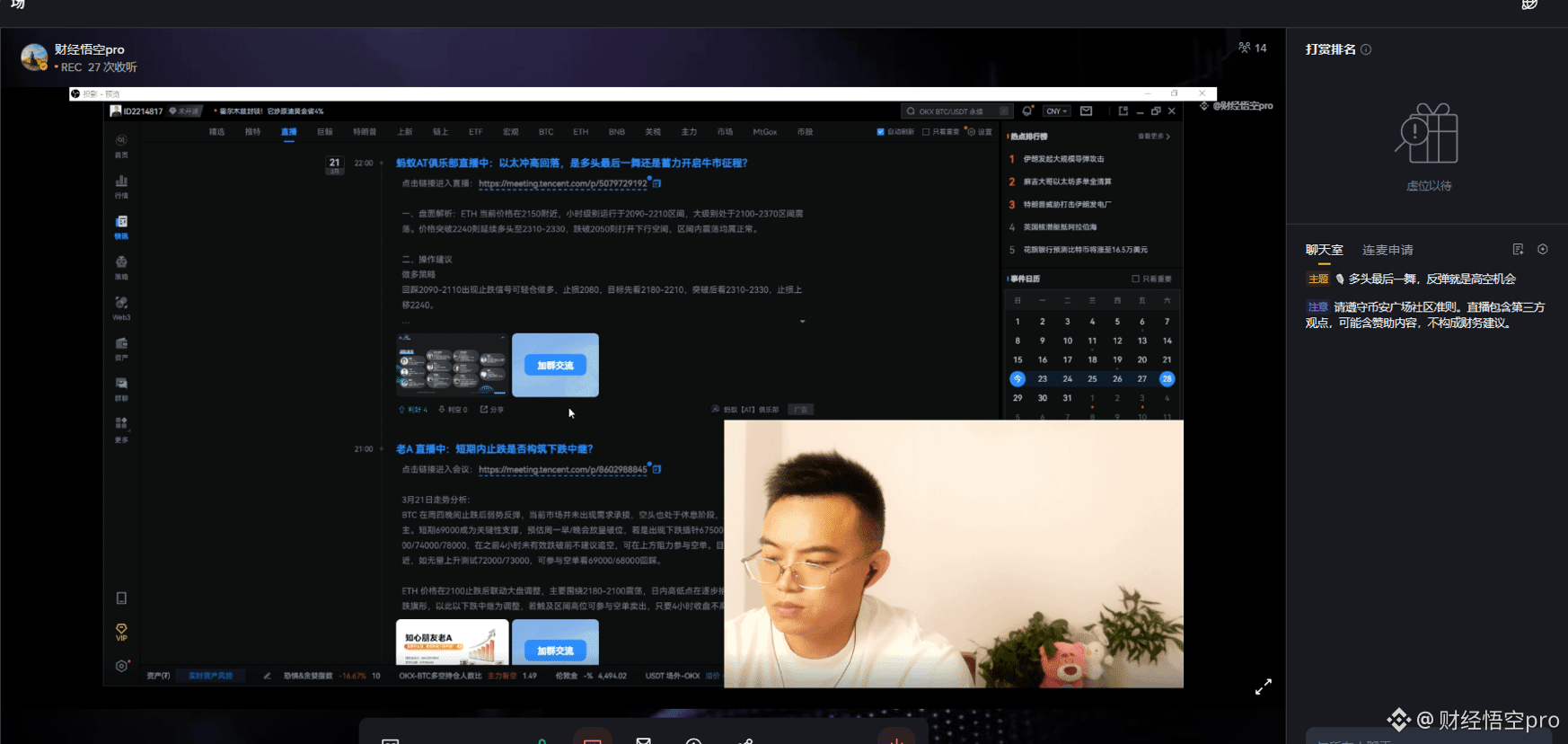Image resolution: width=1568 pixels, height=744 pixels.
Task: Open the VIP diamond icon
Action: (x=121, y=629)
